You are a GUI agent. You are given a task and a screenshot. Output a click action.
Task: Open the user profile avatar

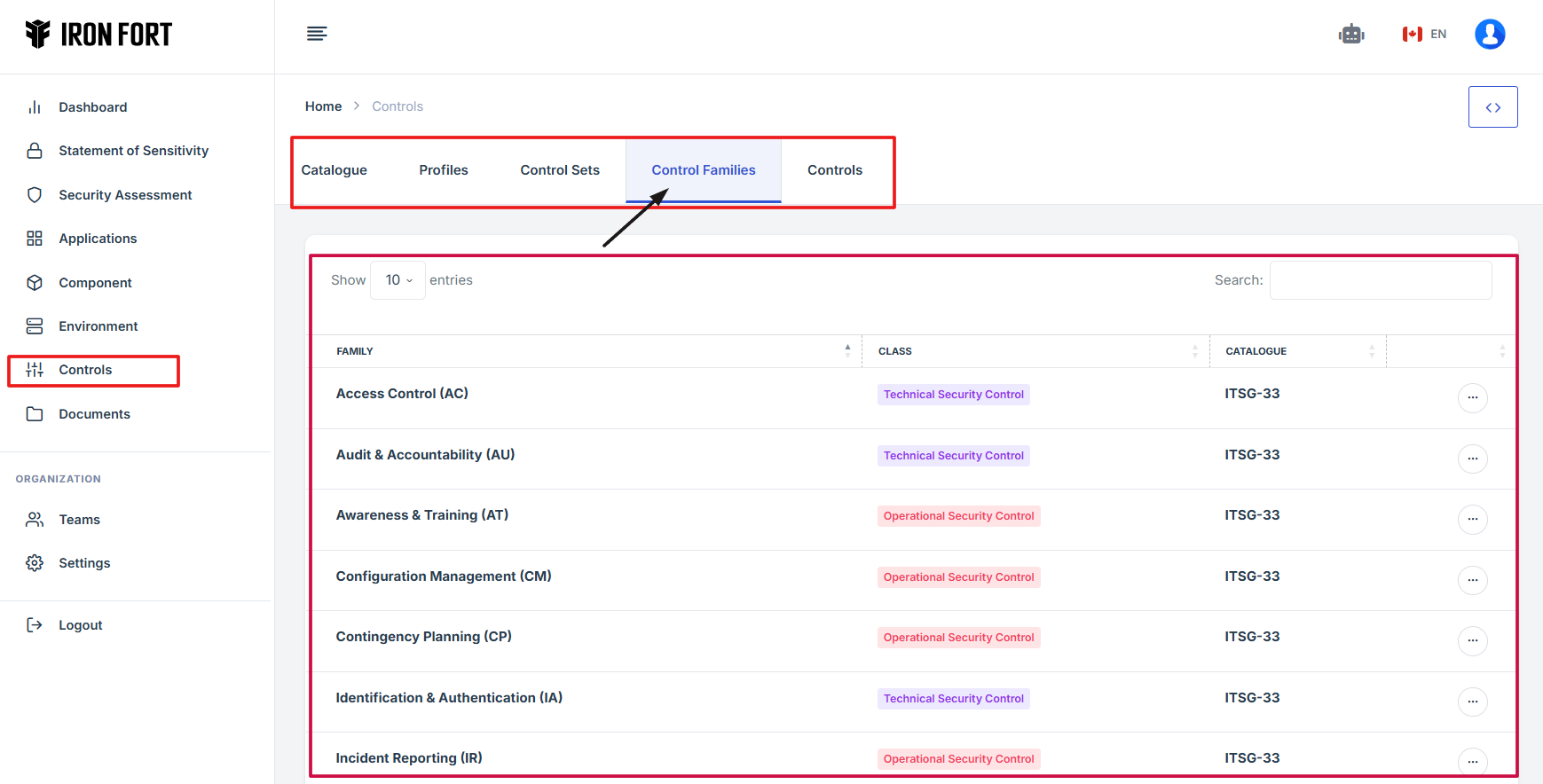pos(1489,35)
